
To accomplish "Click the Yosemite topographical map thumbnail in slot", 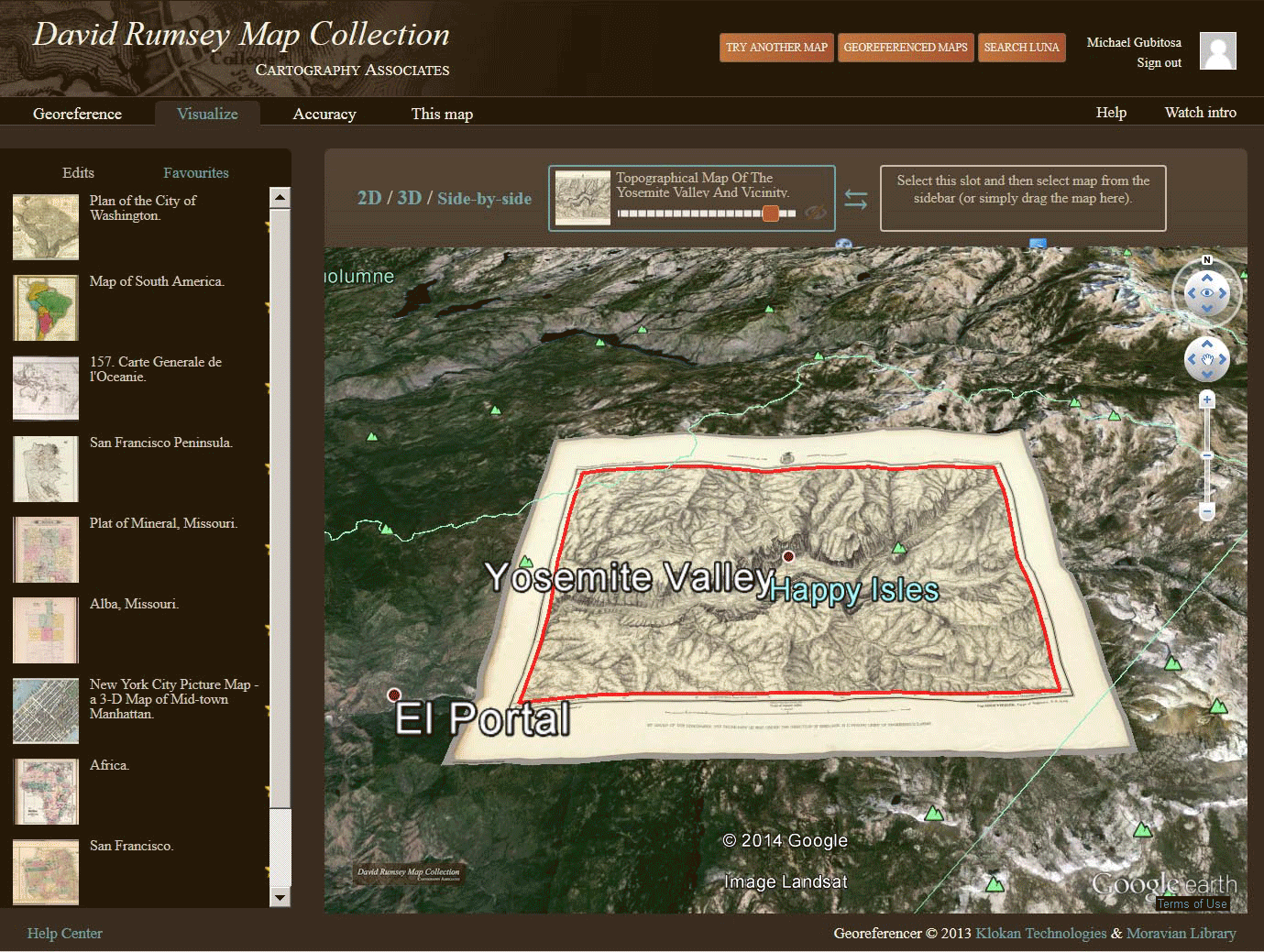I will click(x=582, y=198).
